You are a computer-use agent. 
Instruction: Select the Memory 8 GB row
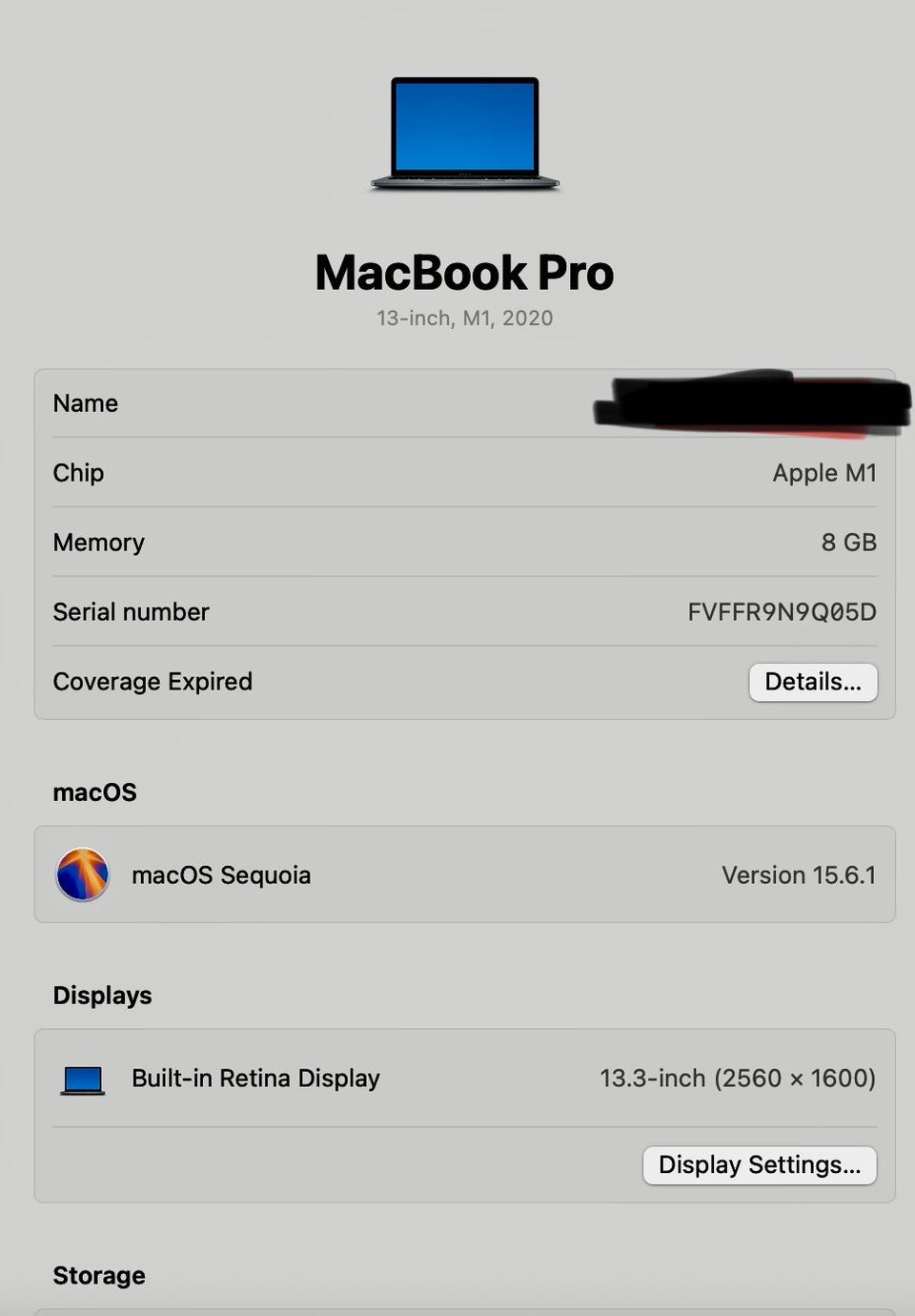point(465,543)
